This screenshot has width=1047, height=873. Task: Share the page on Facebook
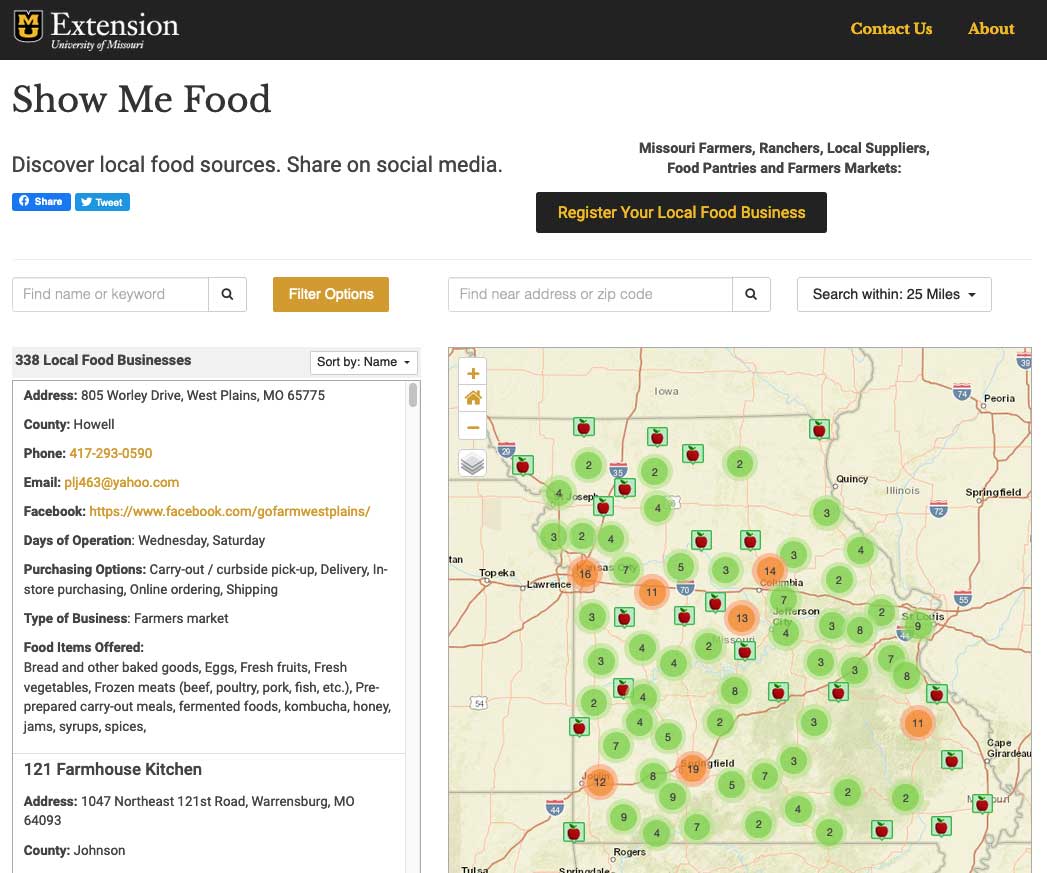[x=41, y=201]
